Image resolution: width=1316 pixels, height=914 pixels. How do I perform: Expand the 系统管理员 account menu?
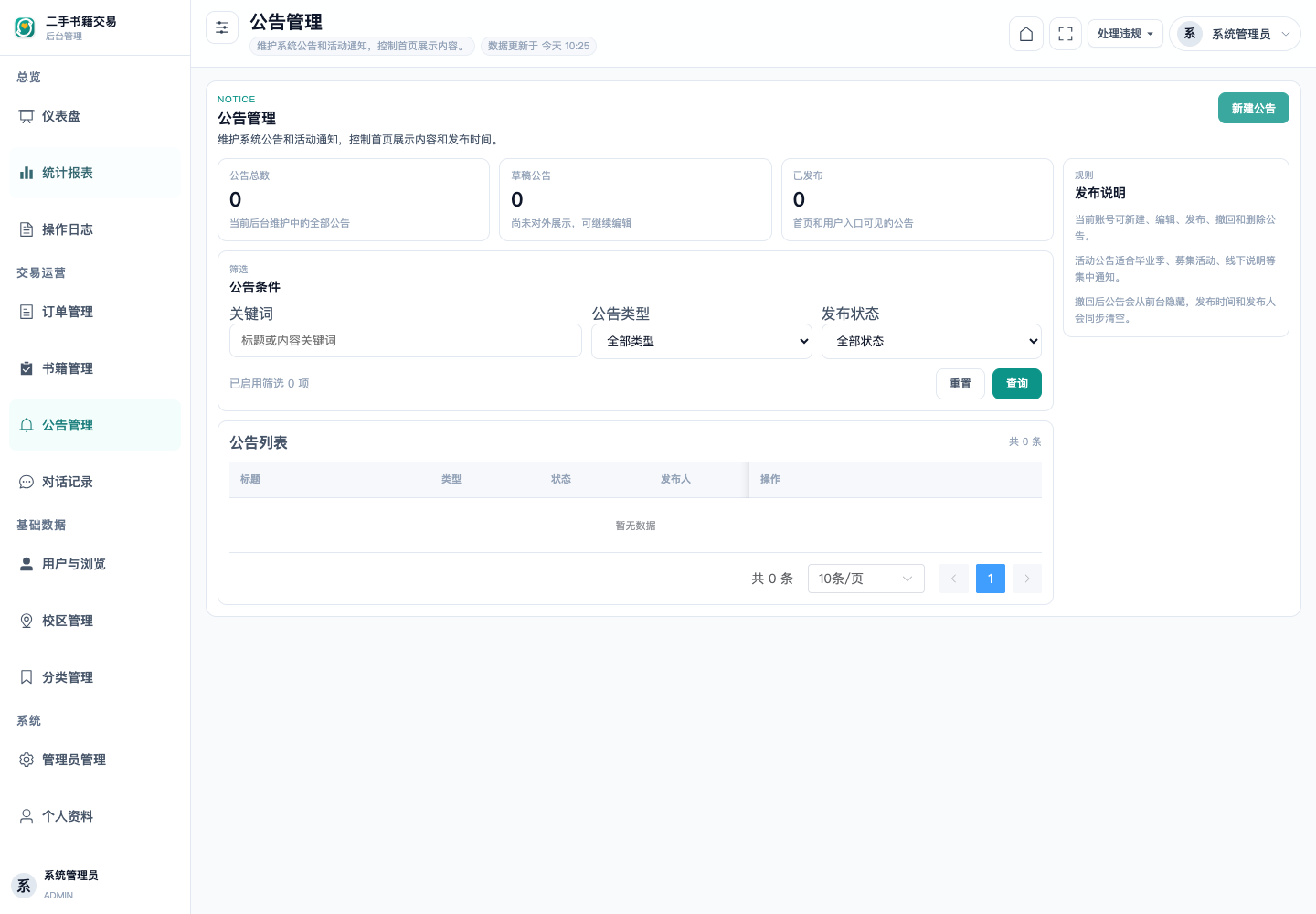coord(1235,34)
